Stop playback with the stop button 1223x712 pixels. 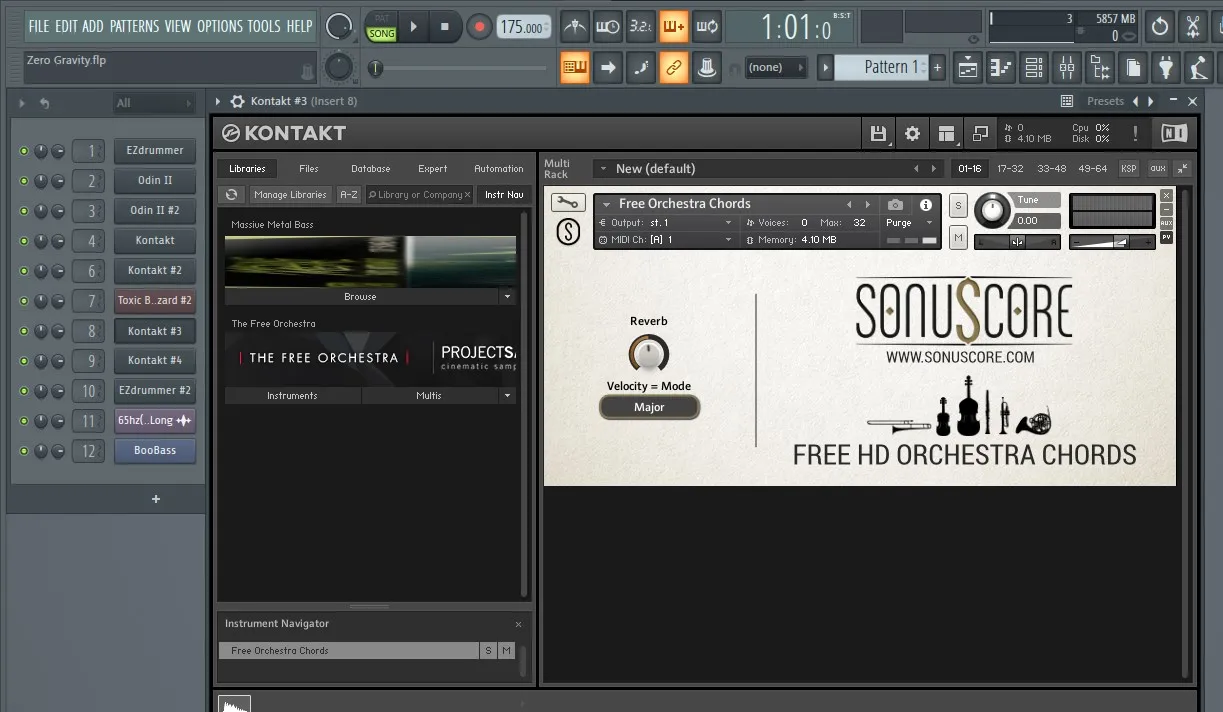click(x=445, y=27)
